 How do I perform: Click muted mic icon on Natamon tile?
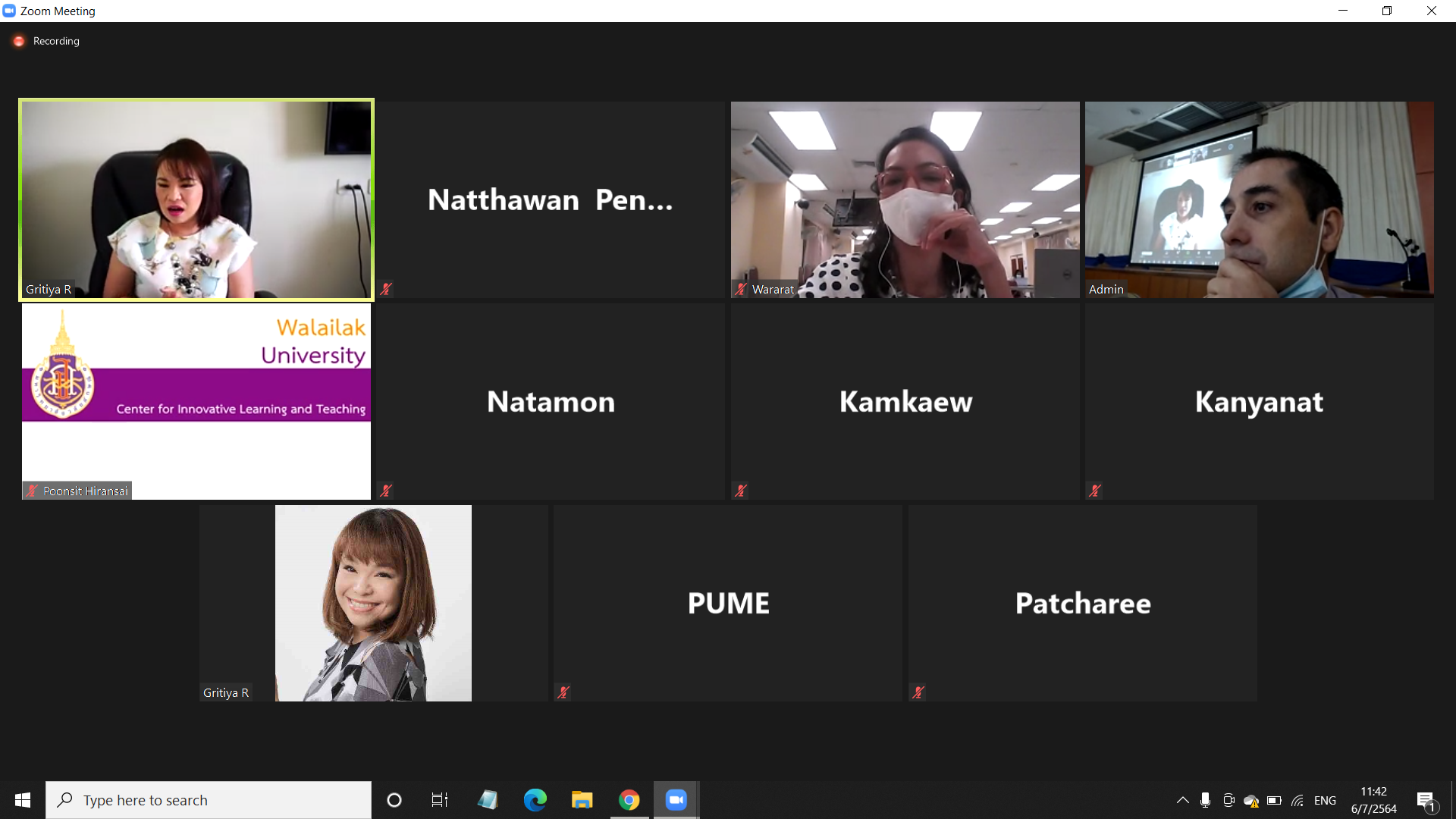[x=387, y=491]
